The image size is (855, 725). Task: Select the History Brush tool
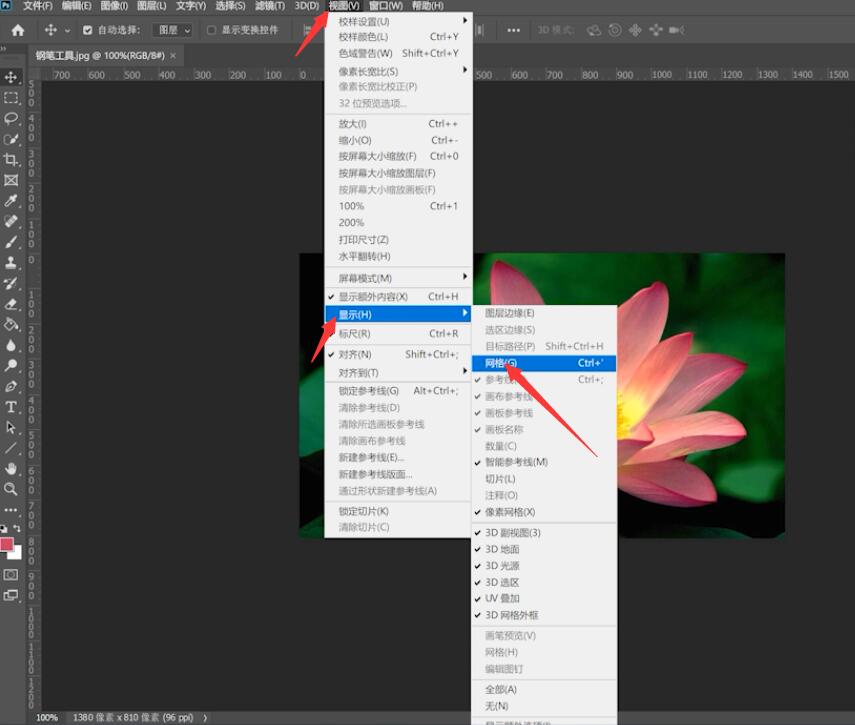[x=11, y=283]
